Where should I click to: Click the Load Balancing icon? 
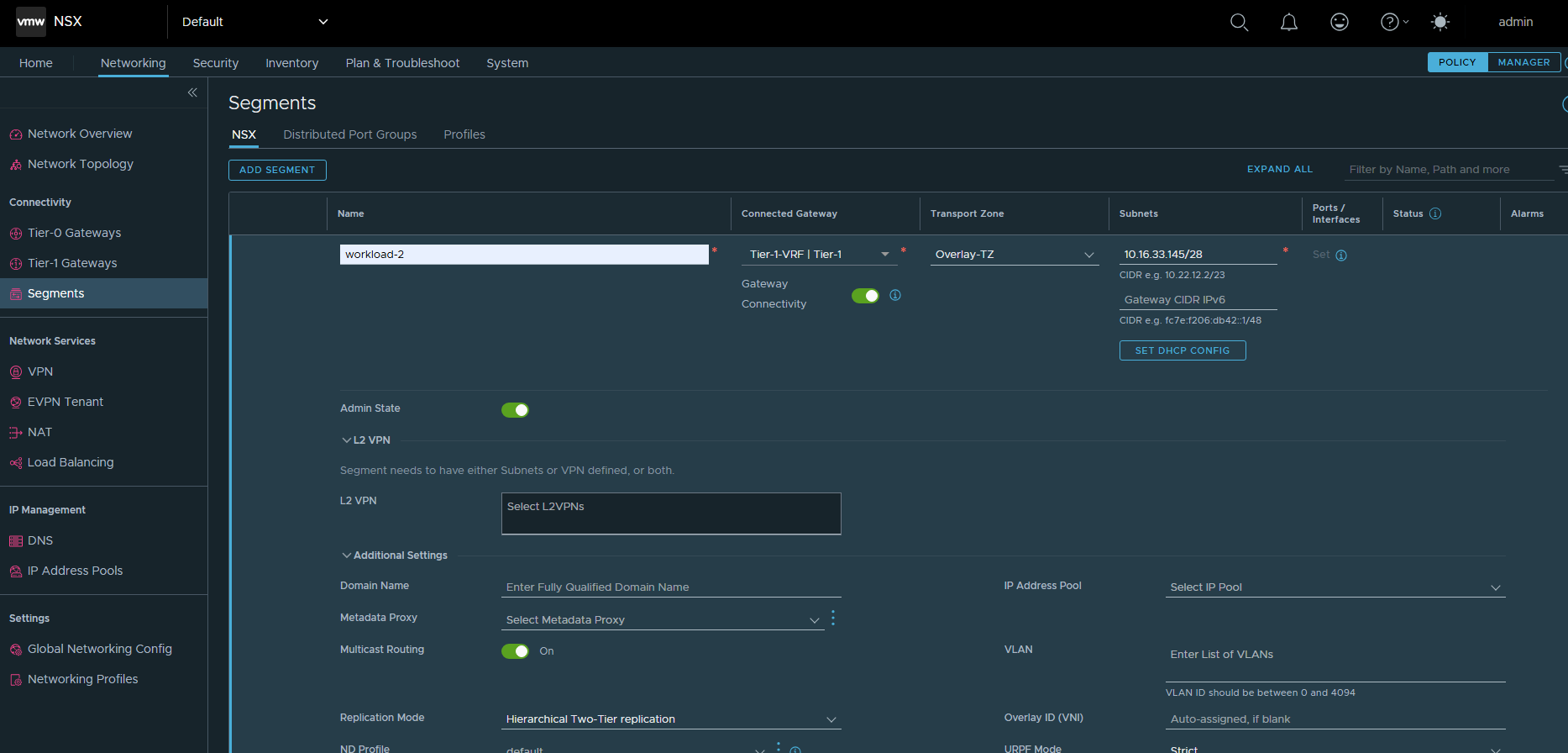tap(15, 463)
